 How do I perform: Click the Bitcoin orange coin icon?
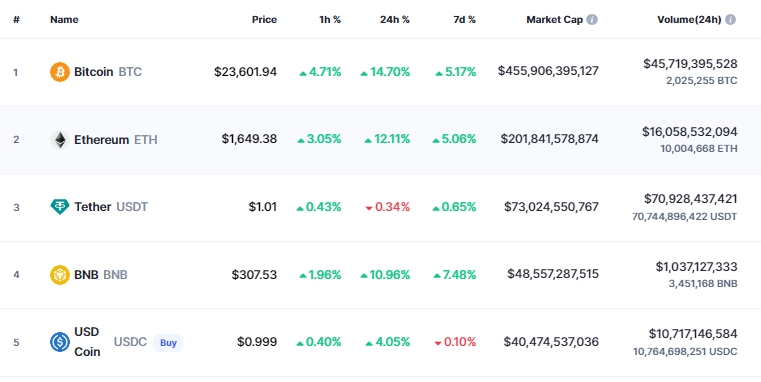click(x=60, y=72)
